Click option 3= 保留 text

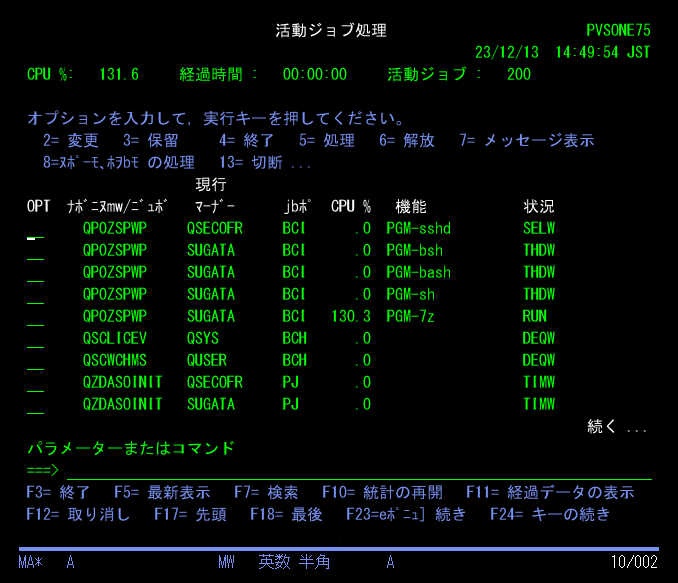click(150, 141)
